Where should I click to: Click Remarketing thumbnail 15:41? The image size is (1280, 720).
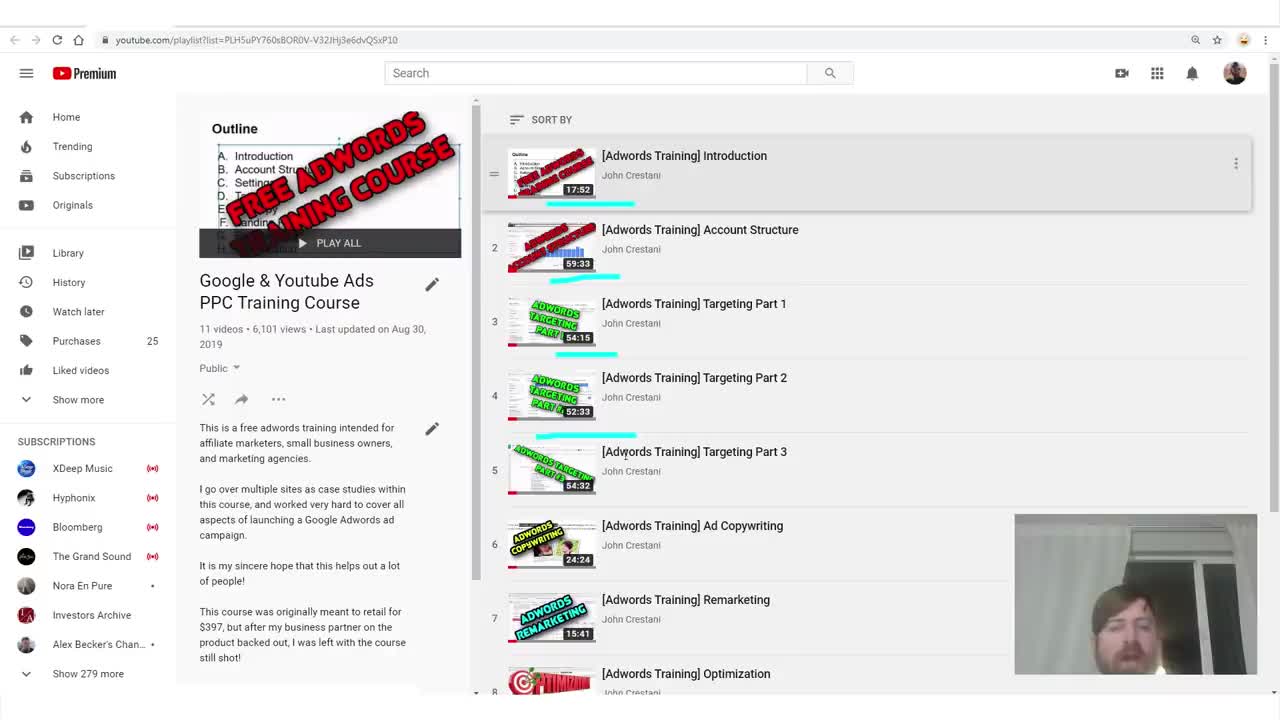[x=551, y=617]
